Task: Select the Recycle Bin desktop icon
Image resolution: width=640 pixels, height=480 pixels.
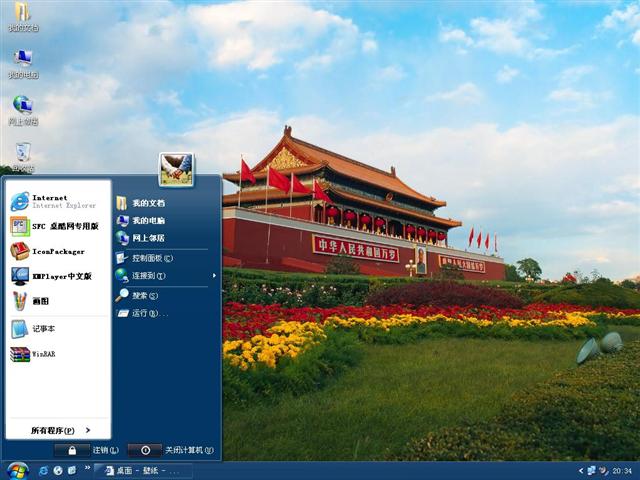Action: pos(23,157)
